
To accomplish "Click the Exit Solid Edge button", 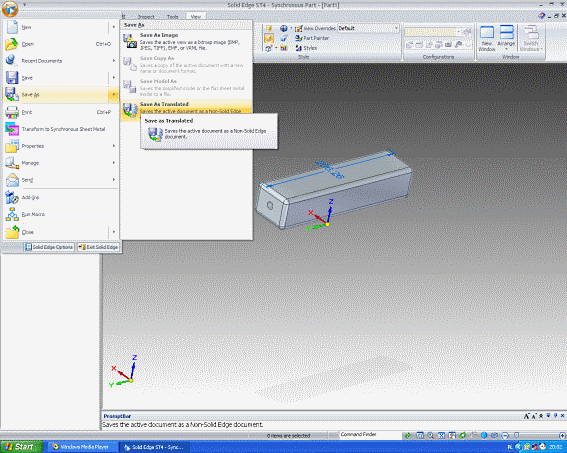I will [x=98, y=247].
